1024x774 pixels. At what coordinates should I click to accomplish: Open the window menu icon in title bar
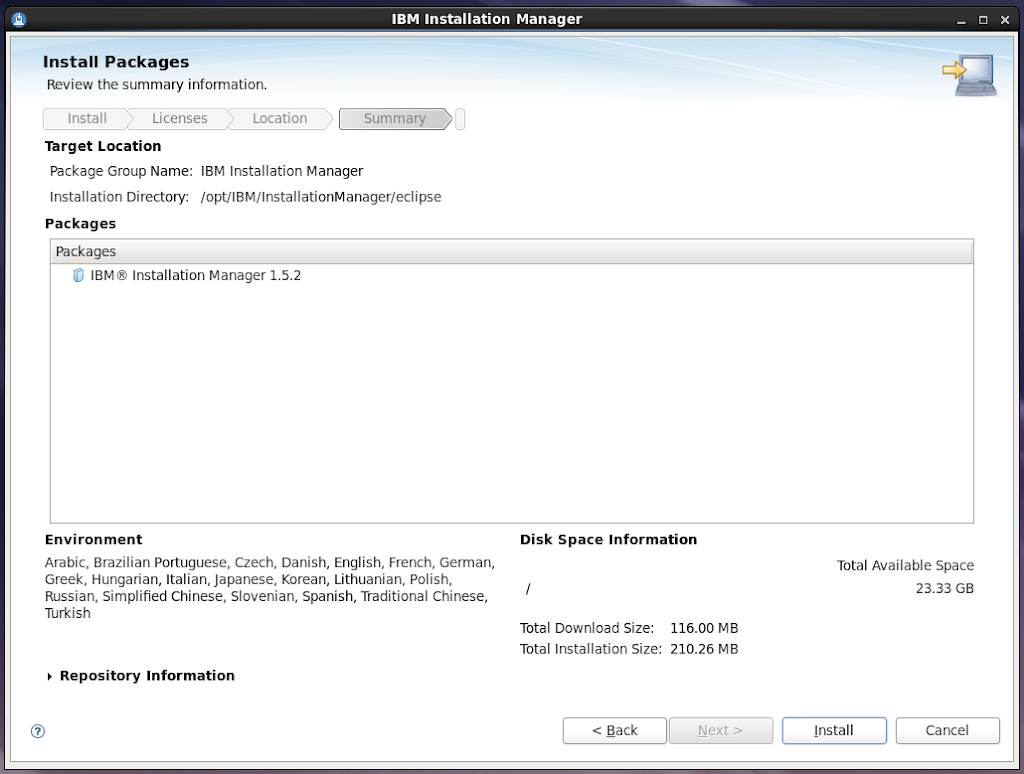click(x=18, y=18)
